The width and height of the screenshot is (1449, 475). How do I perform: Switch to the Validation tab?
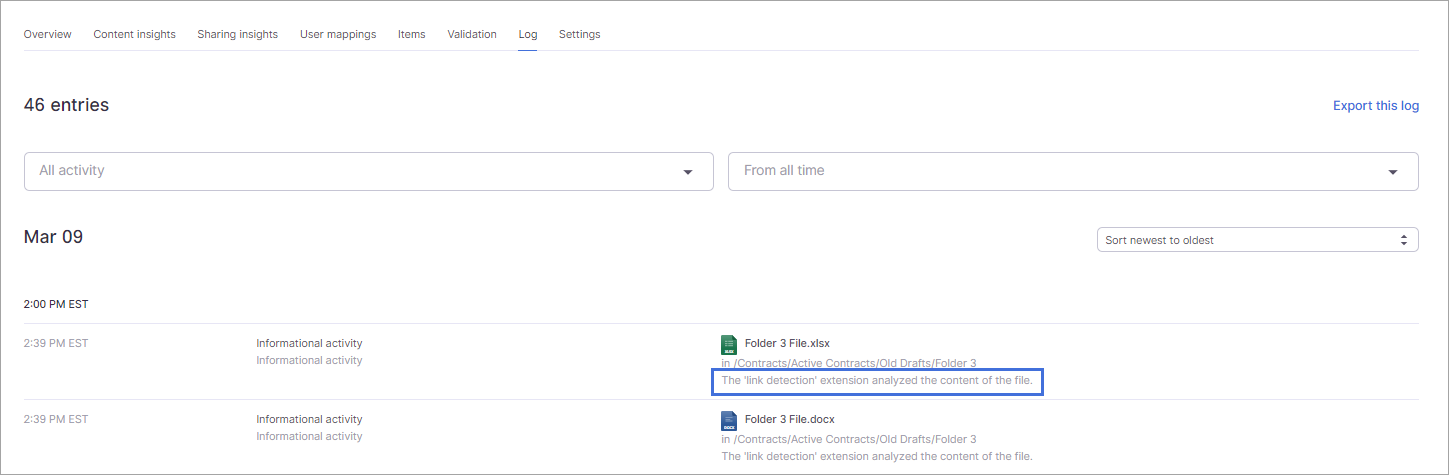[472, 34]
